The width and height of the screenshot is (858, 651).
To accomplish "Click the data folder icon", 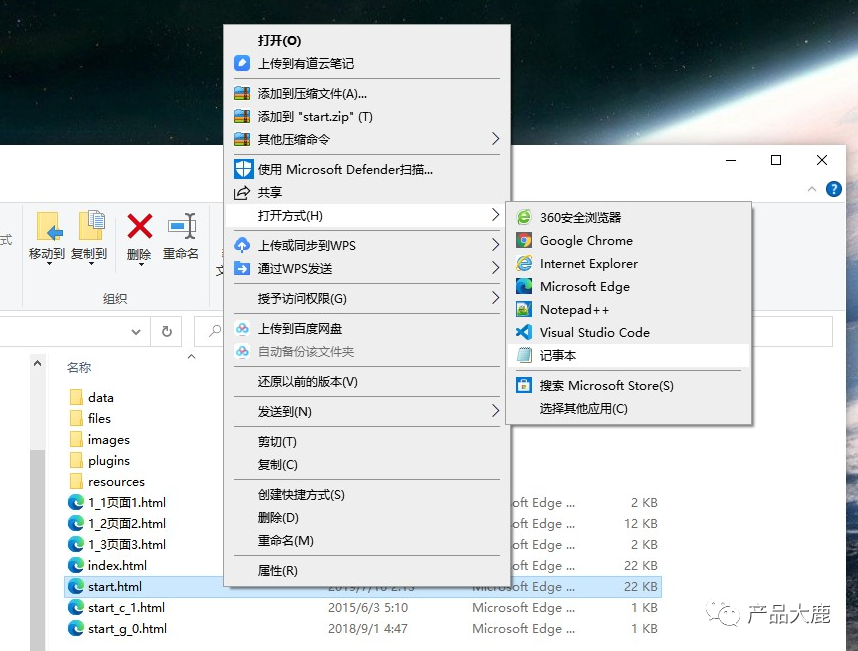I will (76, 397).
